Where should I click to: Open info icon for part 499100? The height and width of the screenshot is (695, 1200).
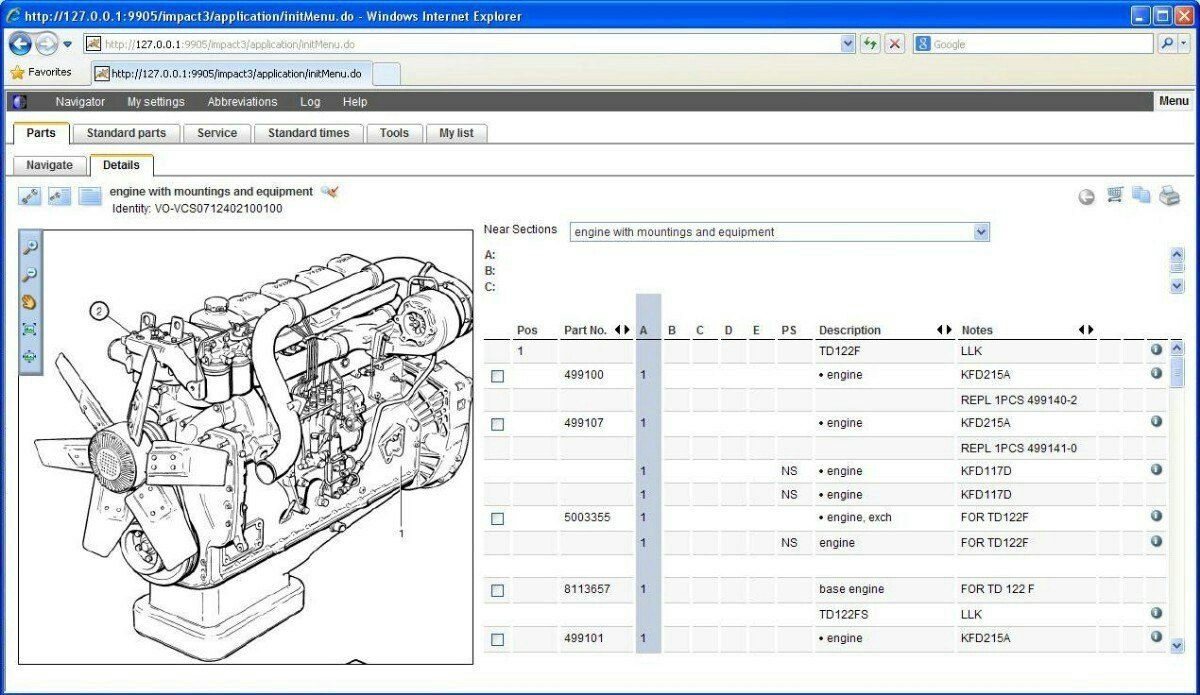1156,373
